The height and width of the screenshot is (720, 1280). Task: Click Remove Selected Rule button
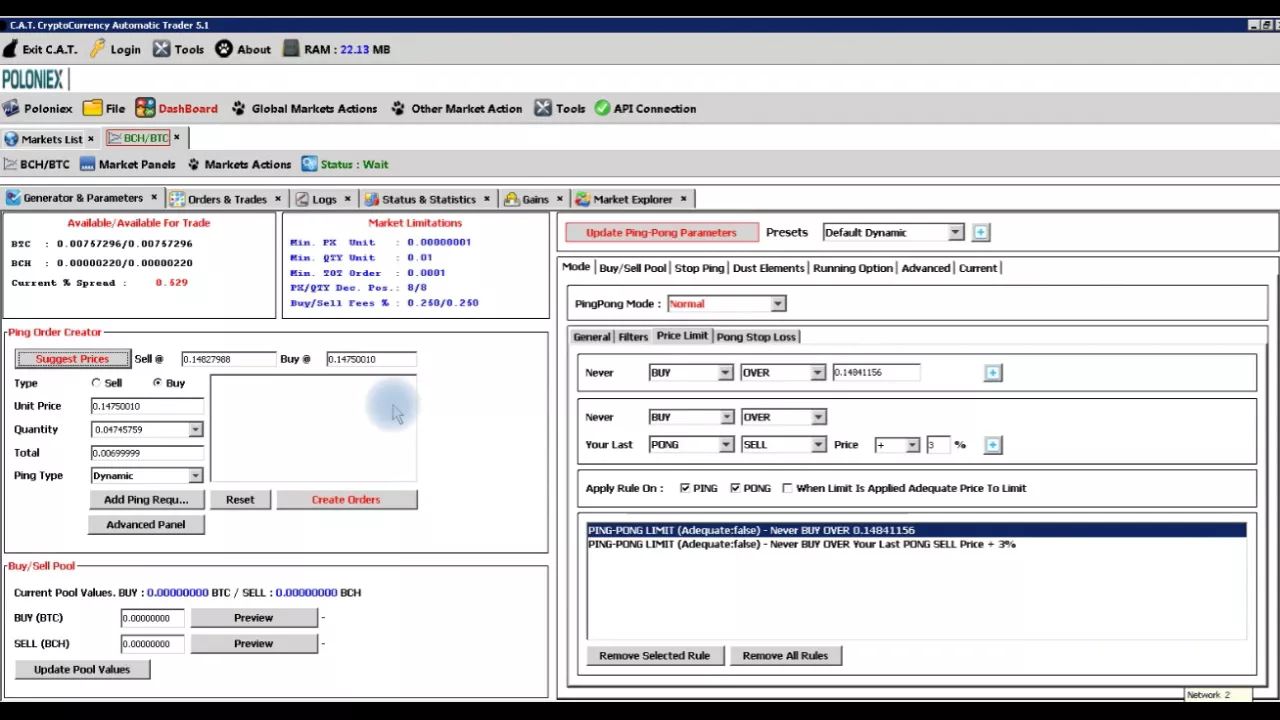click(654, 656)
